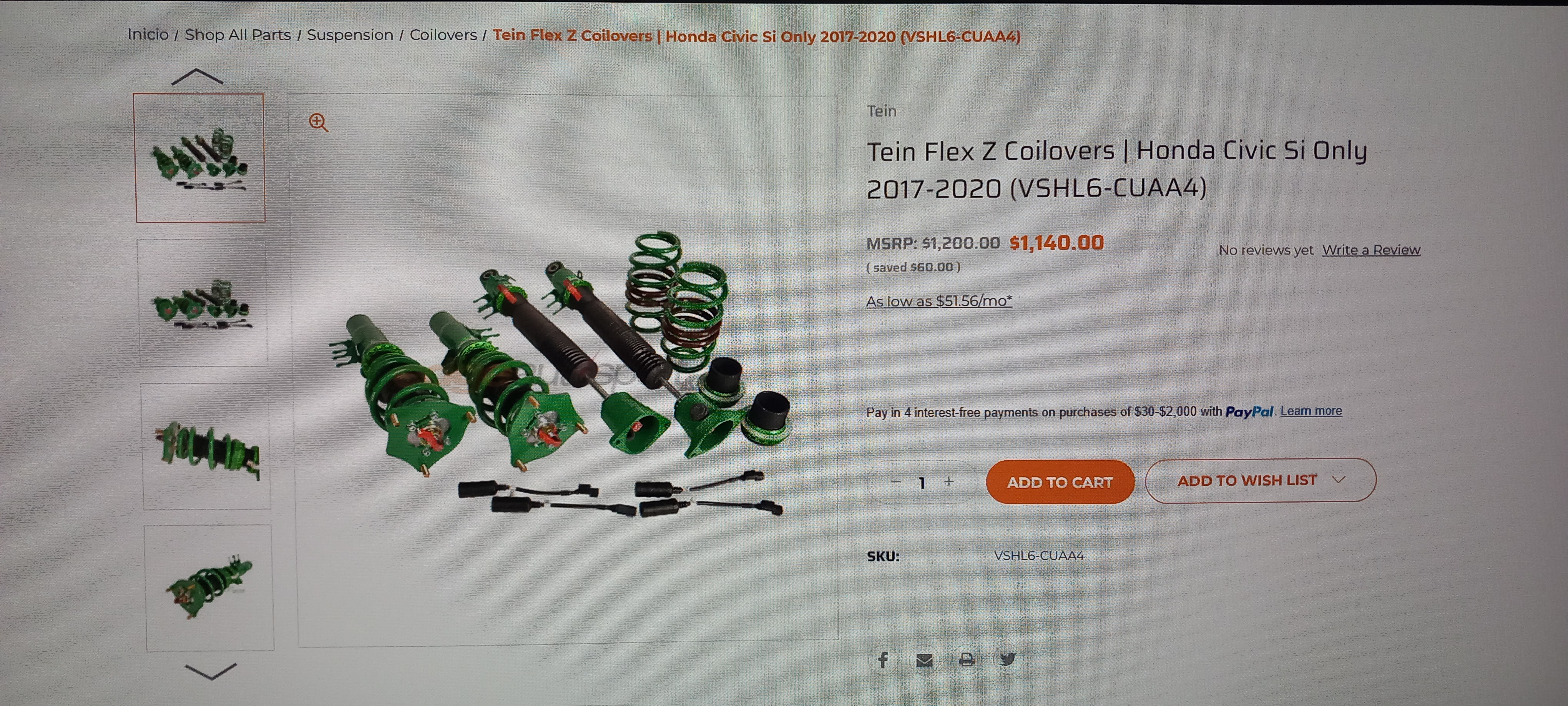
Task: Click up arrow above thumbnail gallery
Action: tap(197, 77)
